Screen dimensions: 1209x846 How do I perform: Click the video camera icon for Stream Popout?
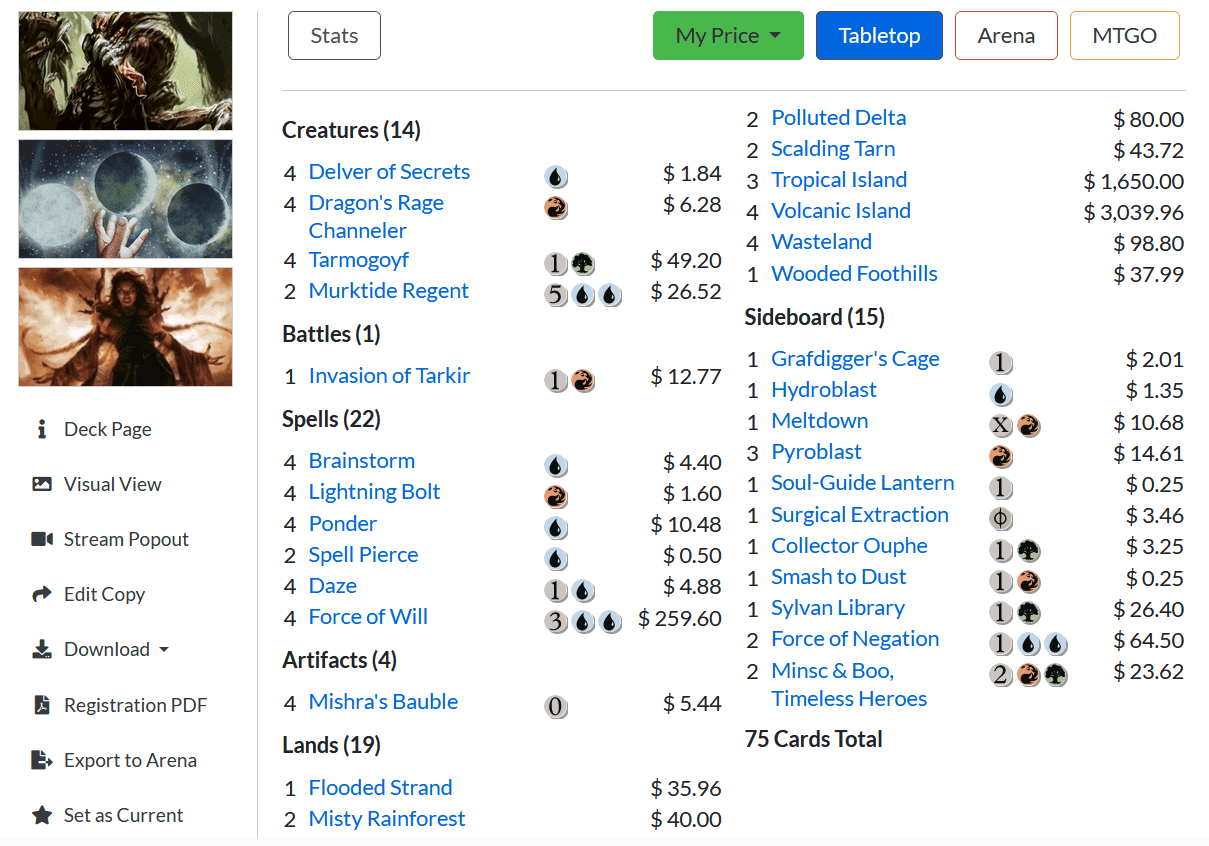[42, 539]
